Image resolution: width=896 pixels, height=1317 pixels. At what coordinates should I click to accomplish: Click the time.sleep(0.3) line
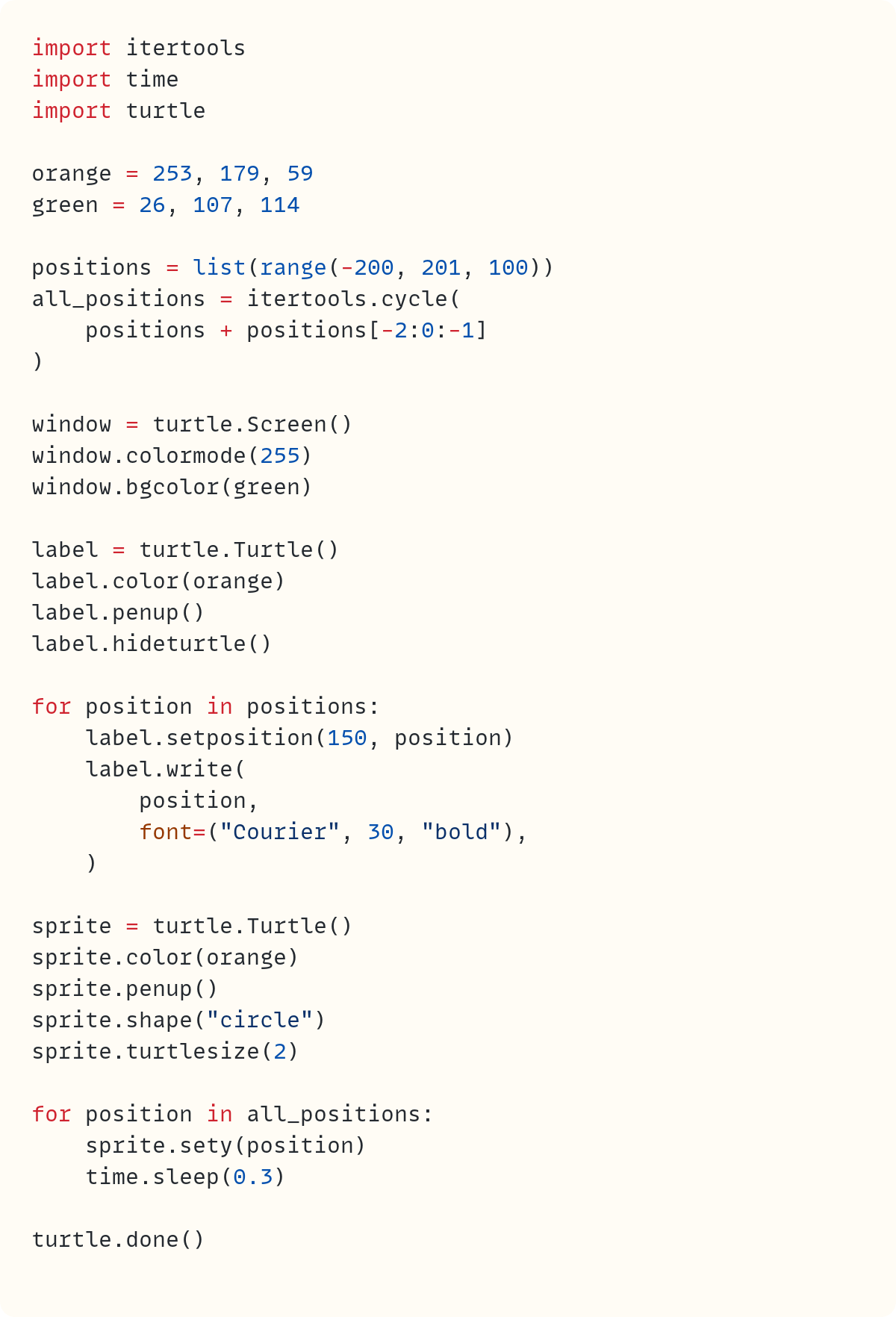point(185,1177)
